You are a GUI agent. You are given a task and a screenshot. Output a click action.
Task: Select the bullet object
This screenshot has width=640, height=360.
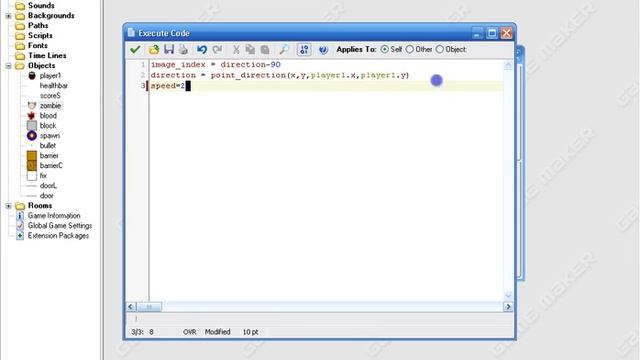click(48, 145)
